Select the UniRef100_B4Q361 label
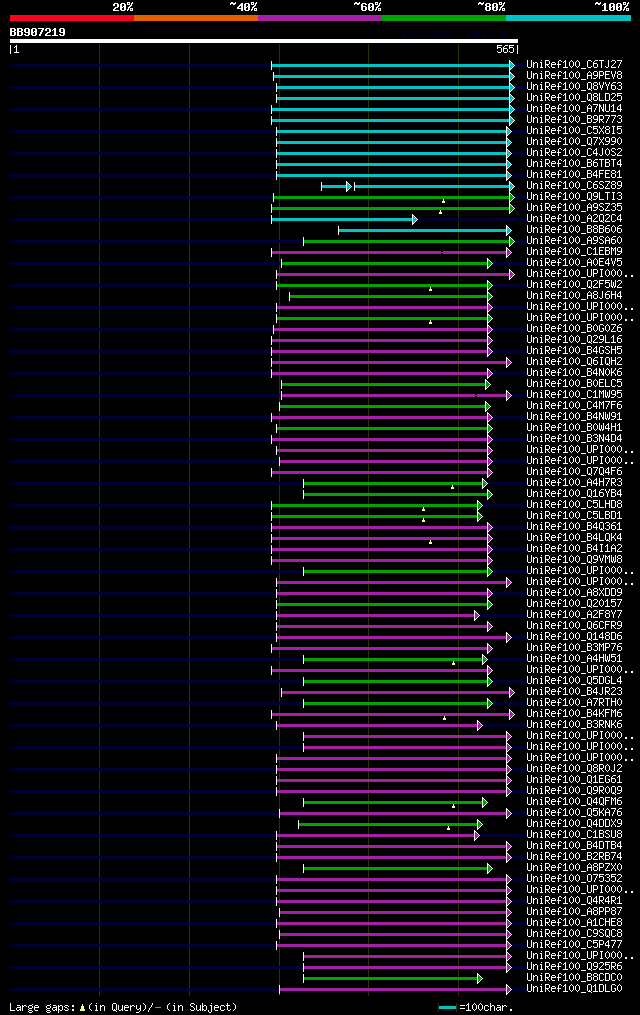 pyautogui.click(x=574, y=527)
